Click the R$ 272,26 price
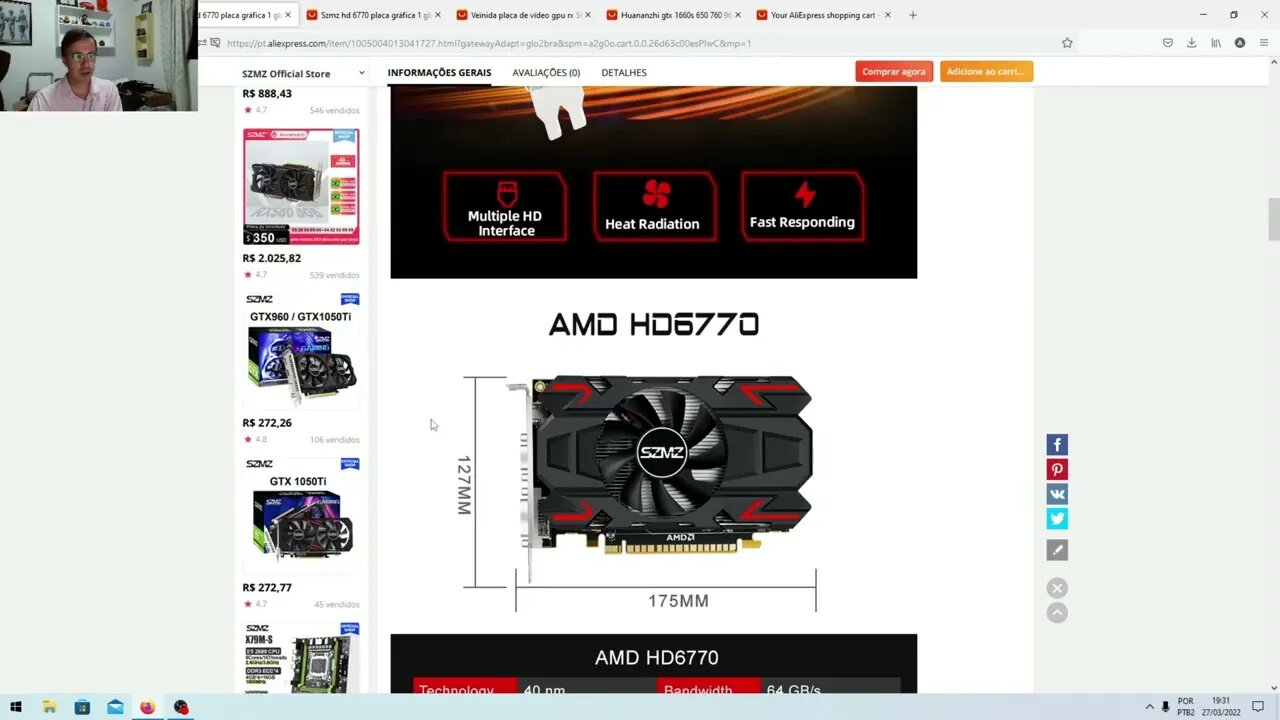 (267, 423)
